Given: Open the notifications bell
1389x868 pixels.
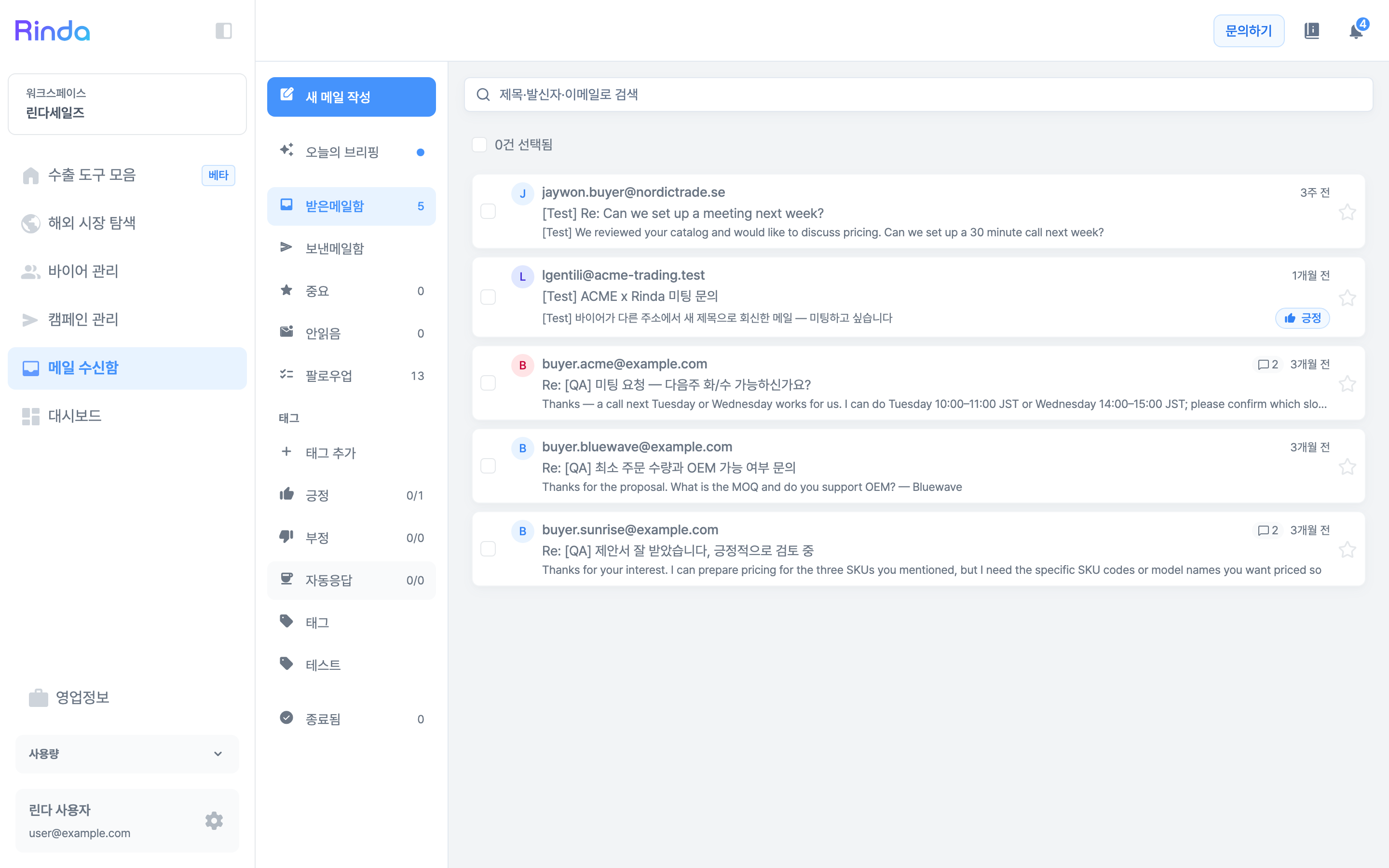Looking at the screenshot, I should pyautogui.click(x=1356, y=31).
